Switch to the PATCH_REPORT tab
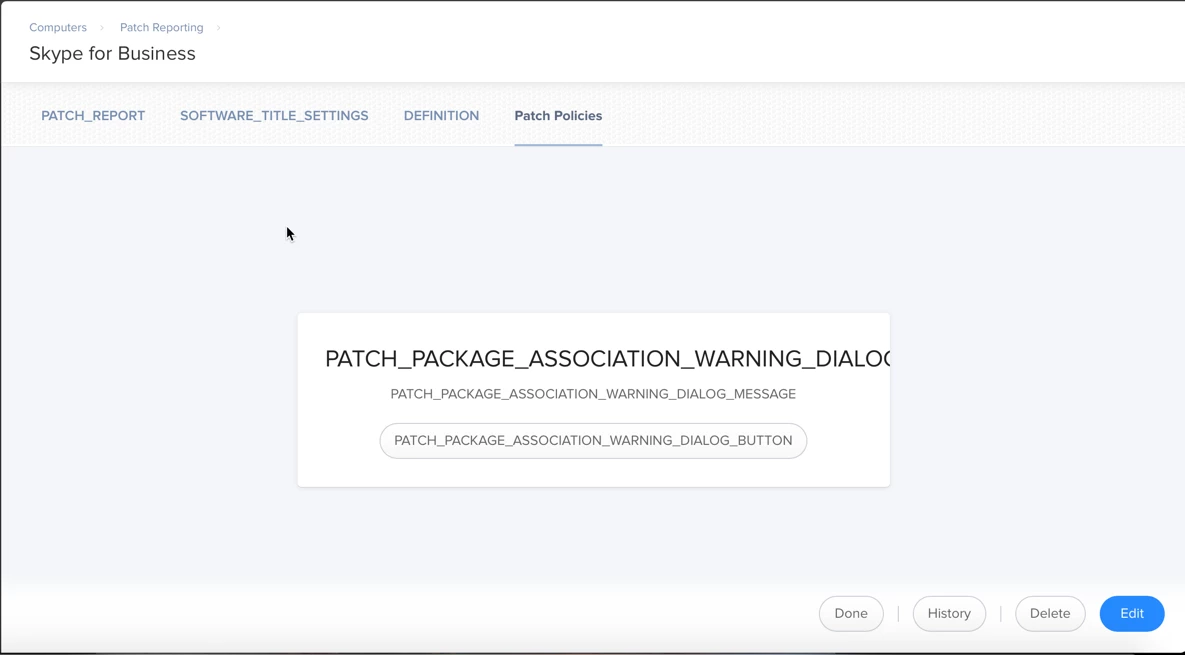This screenshot has width=1185, height=655. (93, 116)
